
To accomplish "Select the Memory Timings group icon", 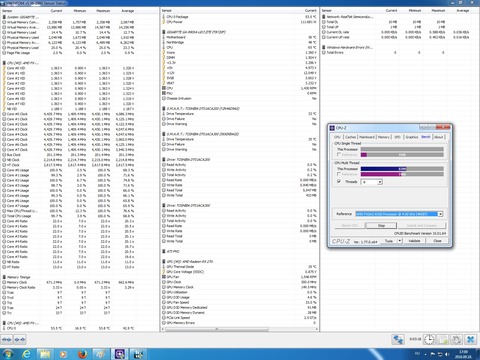I will pyautogui.click(x=4, y=277).
